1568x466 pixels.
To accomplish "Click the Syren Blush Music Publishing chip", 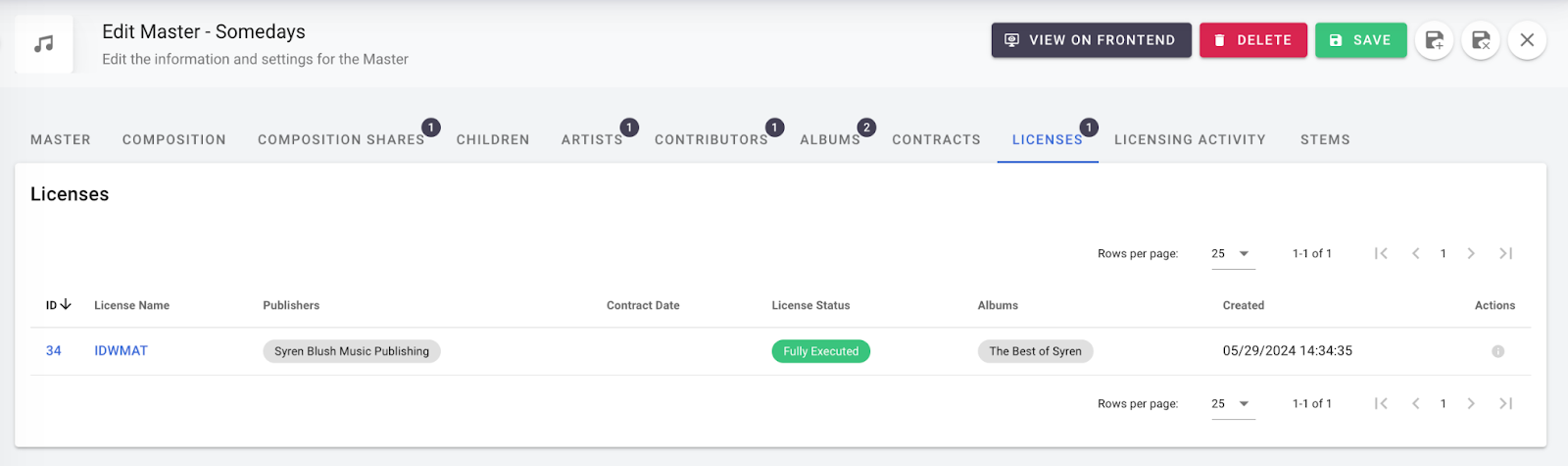I will (x=351, y=351).
